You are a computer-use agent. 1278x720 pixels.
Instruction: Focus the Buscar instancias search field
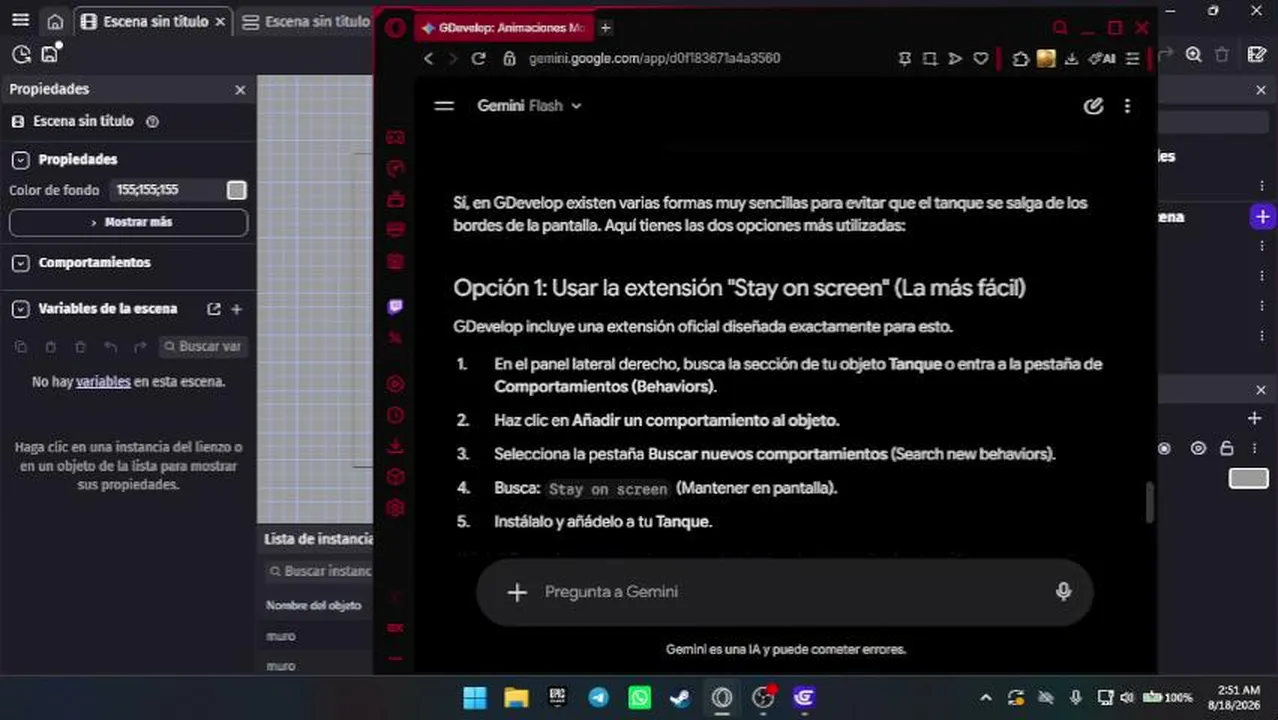coord(320,571)
